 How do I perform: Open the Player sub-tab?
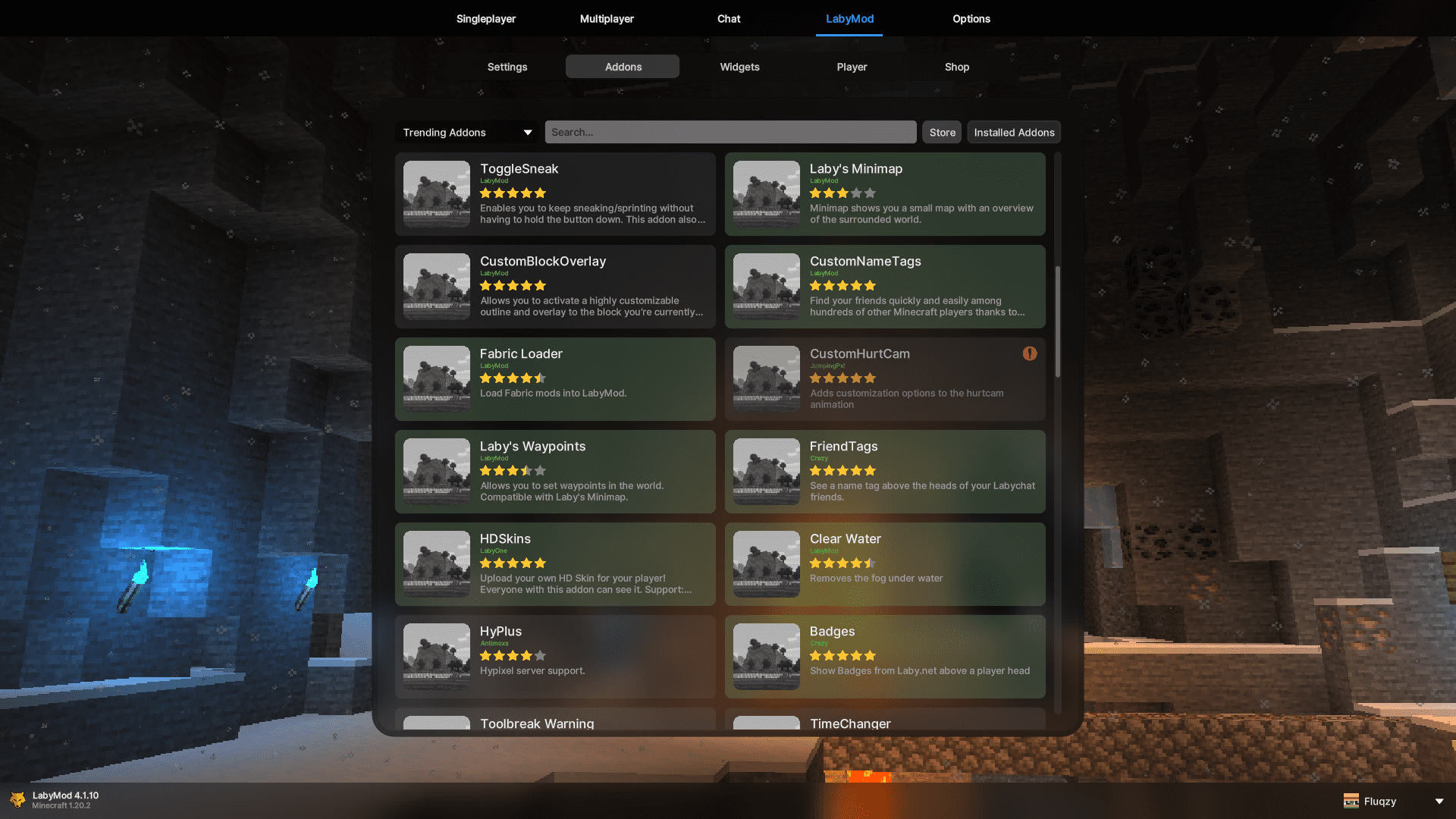point(852,67)
